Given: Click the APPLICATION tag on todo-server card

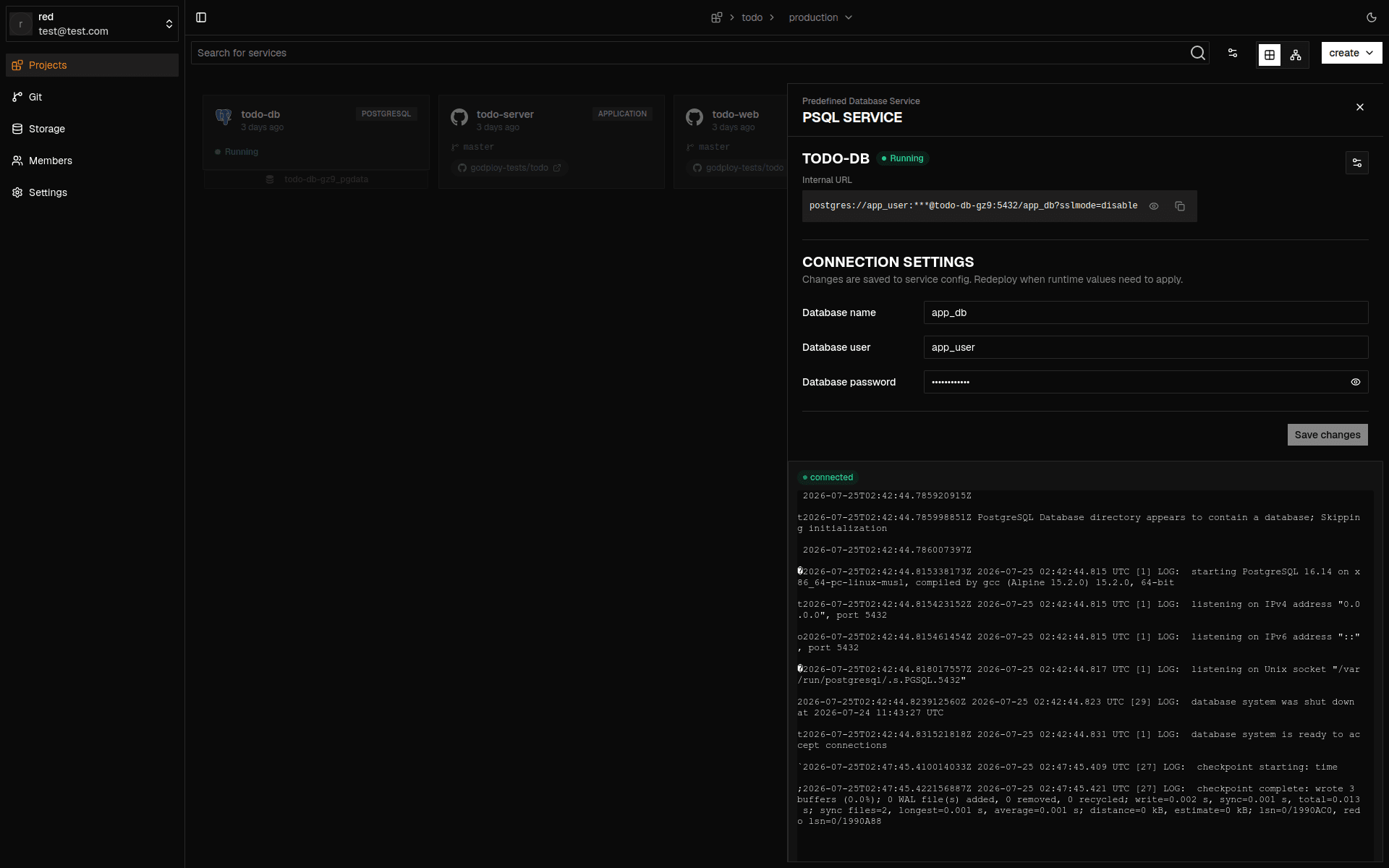Looking at the screenshot, I should 622,114.
